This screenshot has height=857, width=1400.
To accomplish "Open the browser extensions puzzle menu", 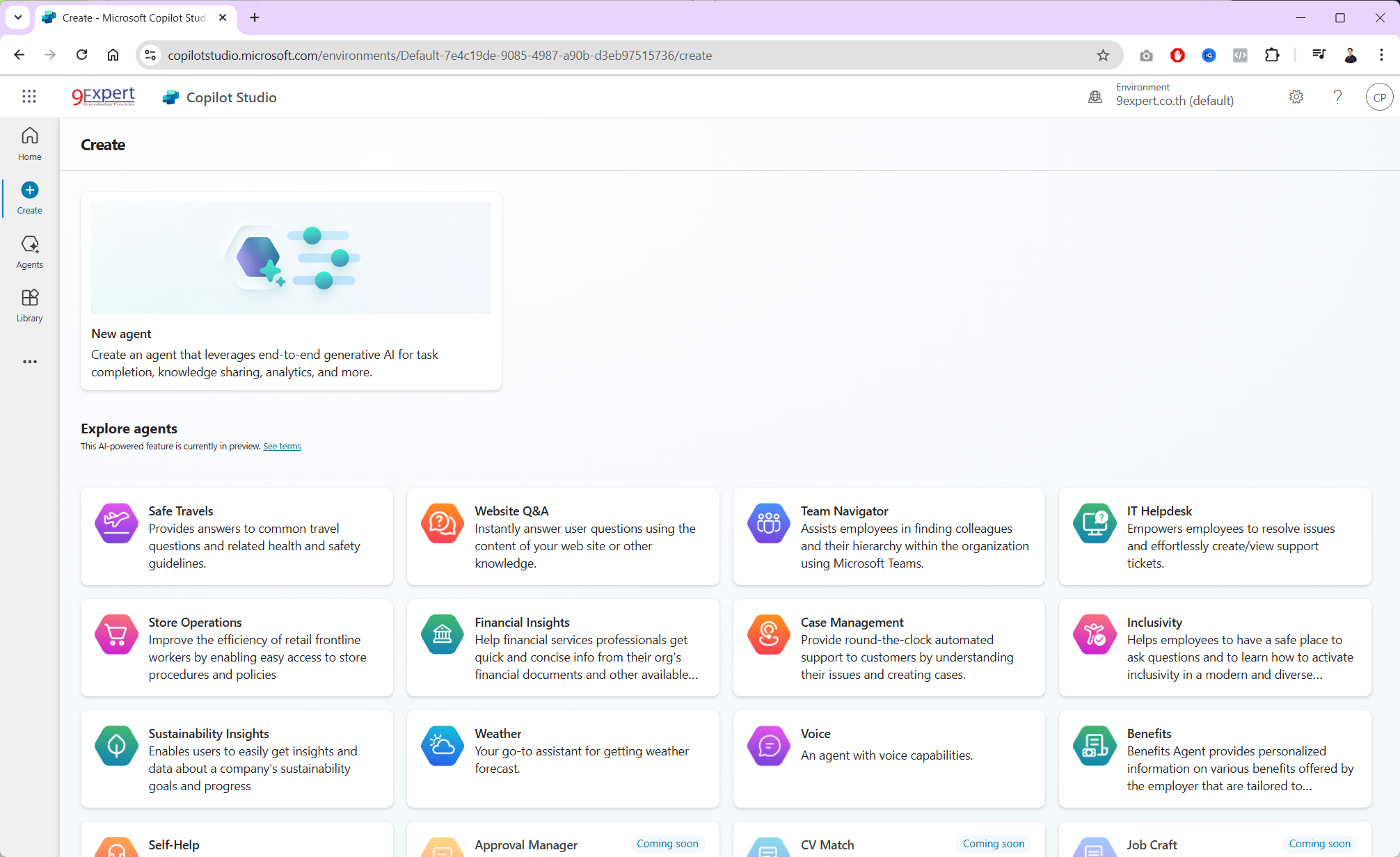I will (1273, 55).
